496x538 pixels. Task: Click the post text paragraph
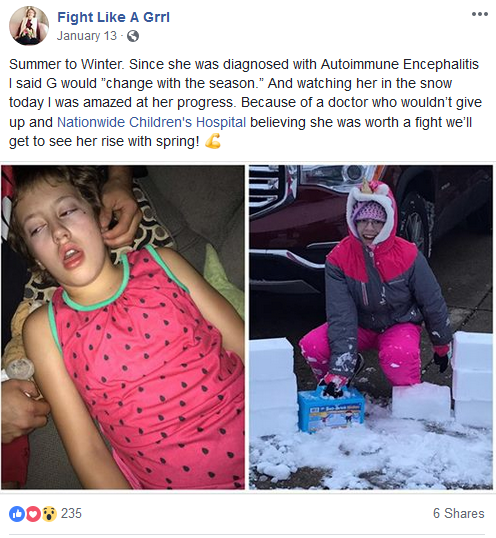point(245,103)
